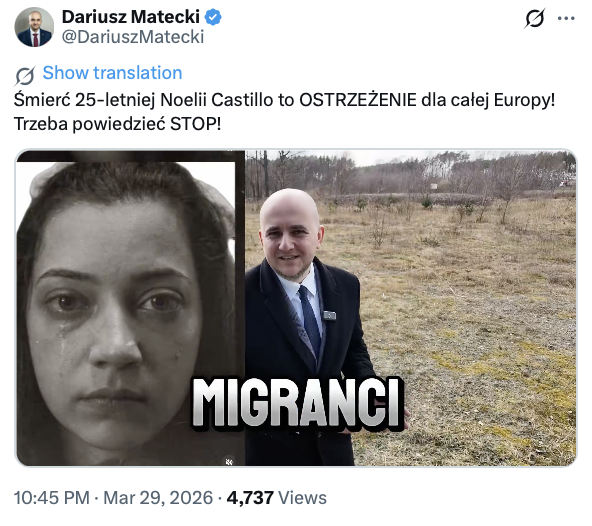Viewport: 592px width, 526px height.
Task: Unmute the video with the speaker icon
Action: [x=229, y=461]
